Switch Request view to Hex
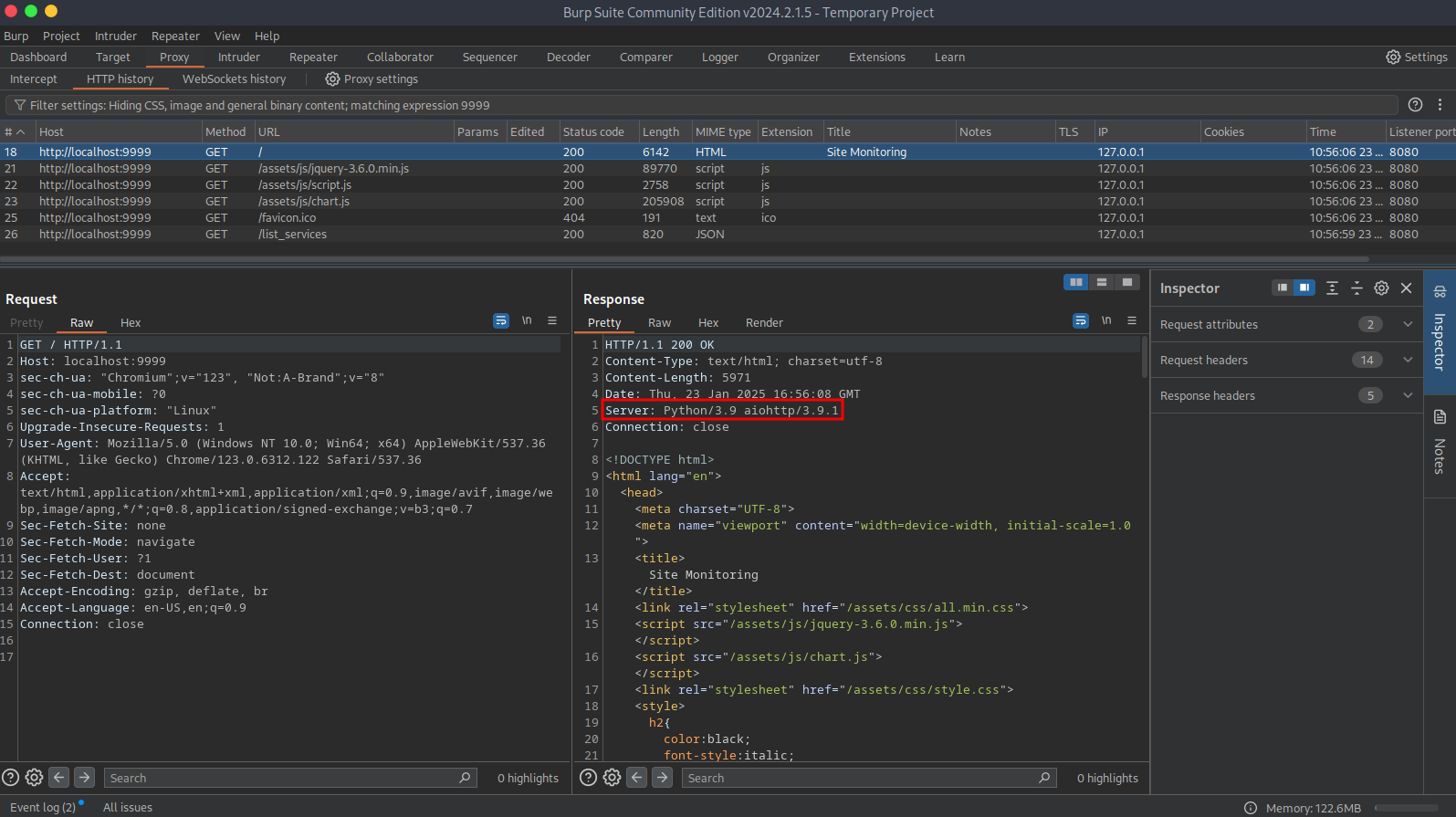The width and height of the screenshot is (1456, 817). (131, 323)
